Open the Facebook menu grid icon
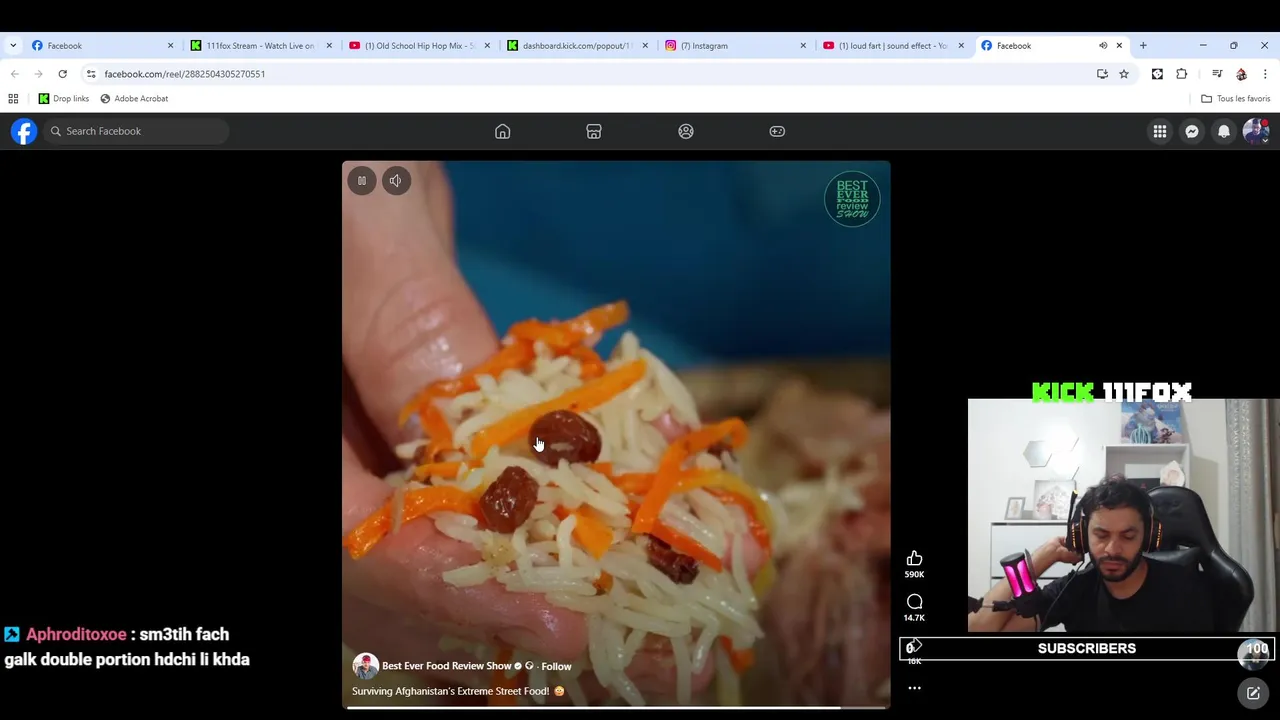 click(1160, 131)
